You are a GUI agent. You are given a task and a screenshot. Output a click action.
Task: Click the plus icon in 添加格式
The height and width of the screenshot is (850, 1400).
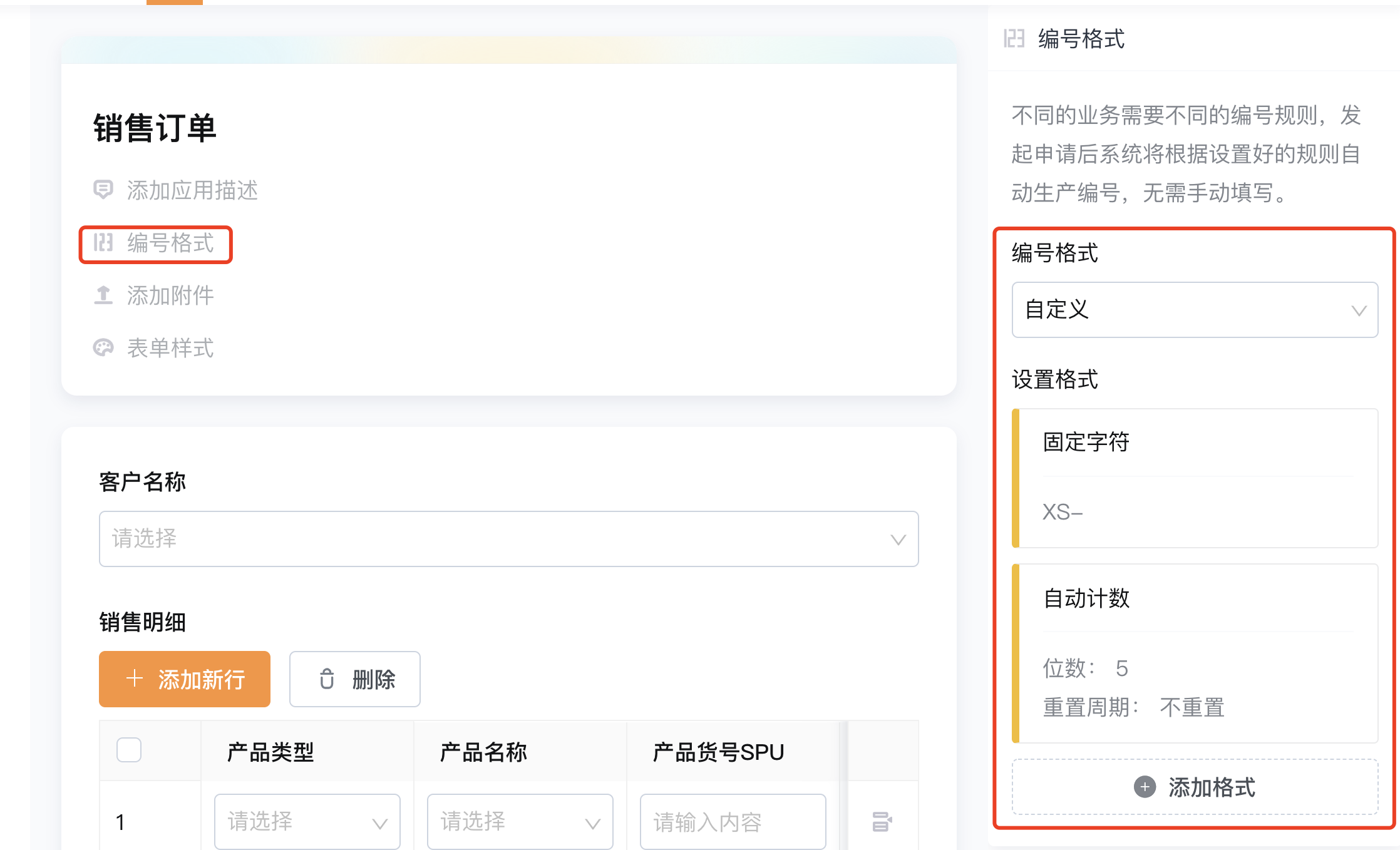coord(1145,787)
